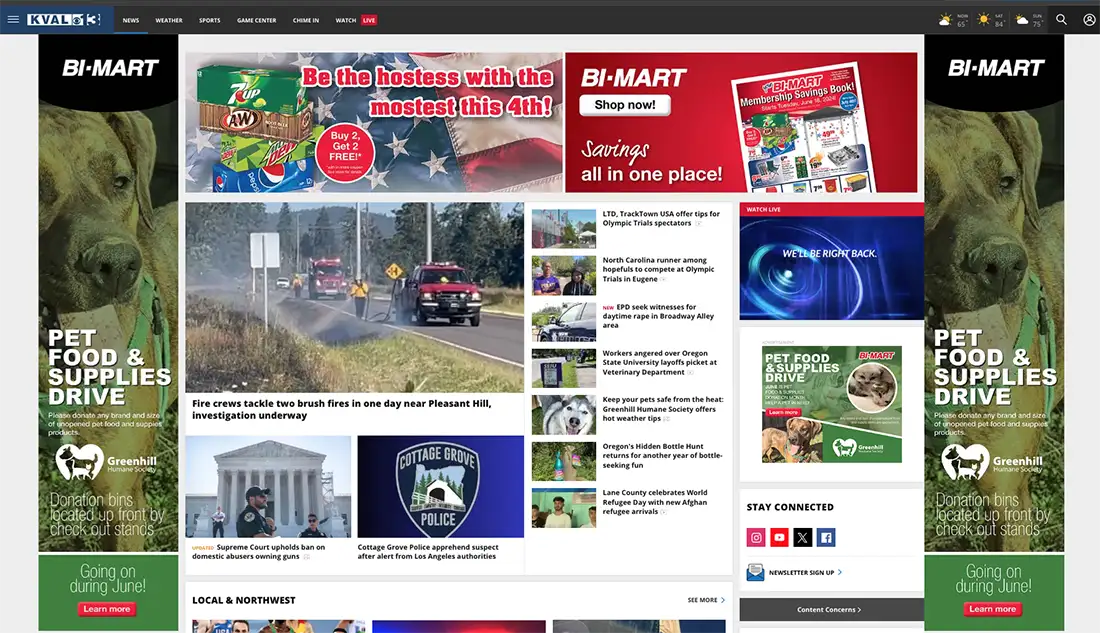1100x633 pixels.
Task: Open the hamburger menu icon
Action: tap(13, 20)
